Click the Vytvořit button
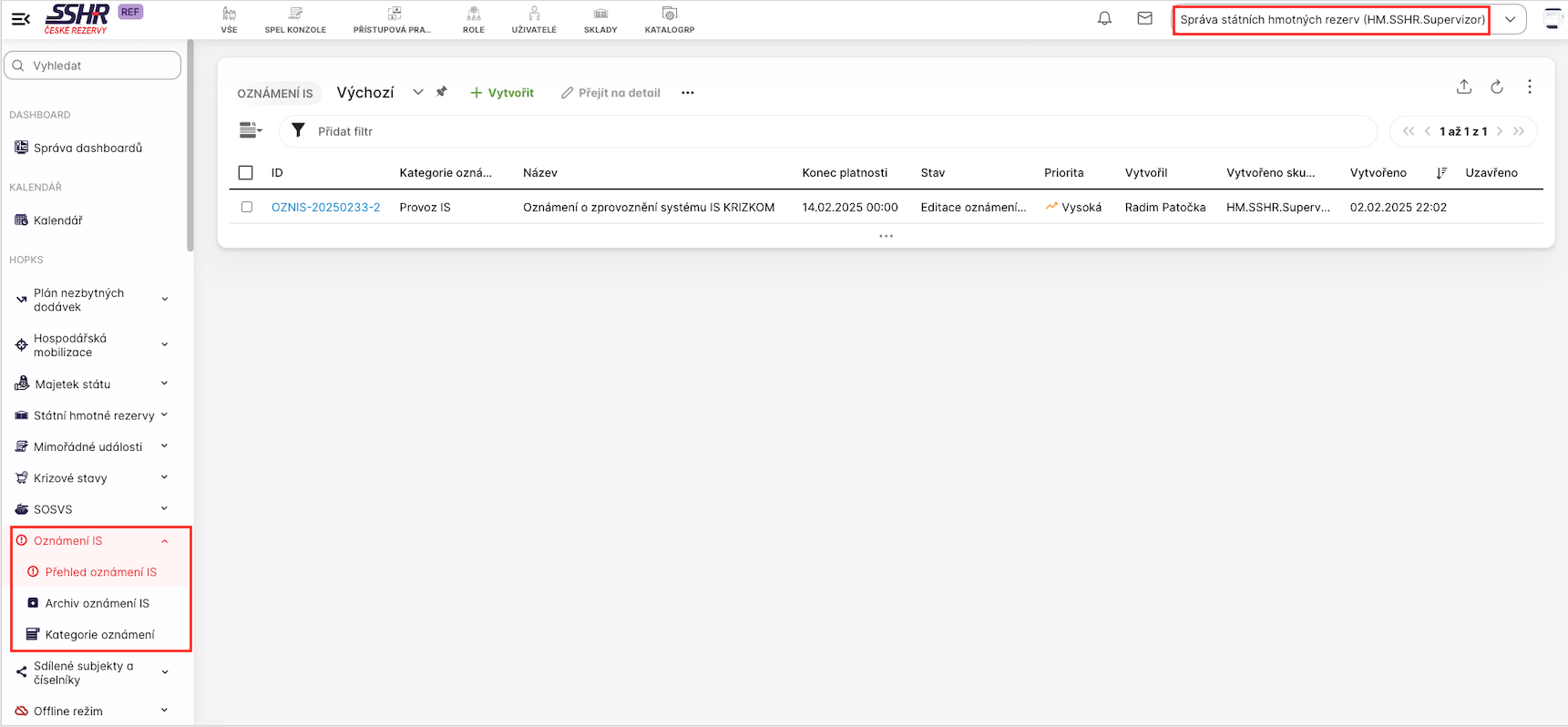 pyautogui.click(x=502, y=93)
